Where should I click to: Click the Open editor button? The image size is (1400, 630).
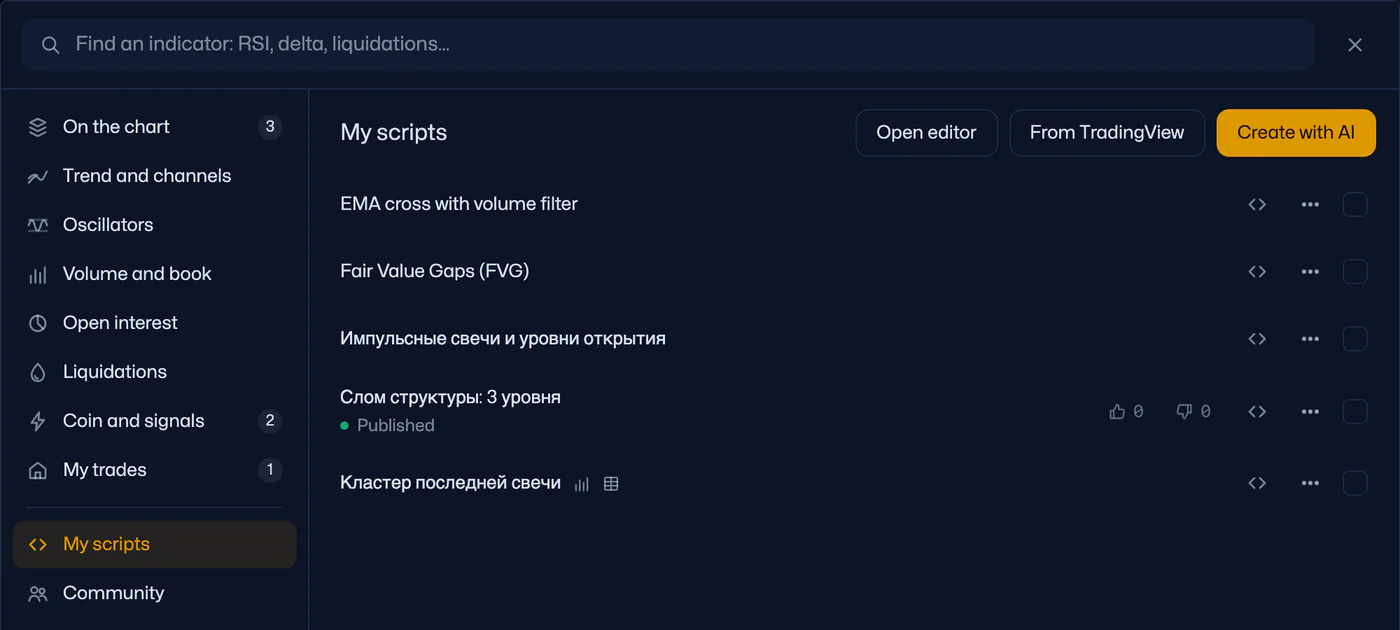tap(926, 133)
